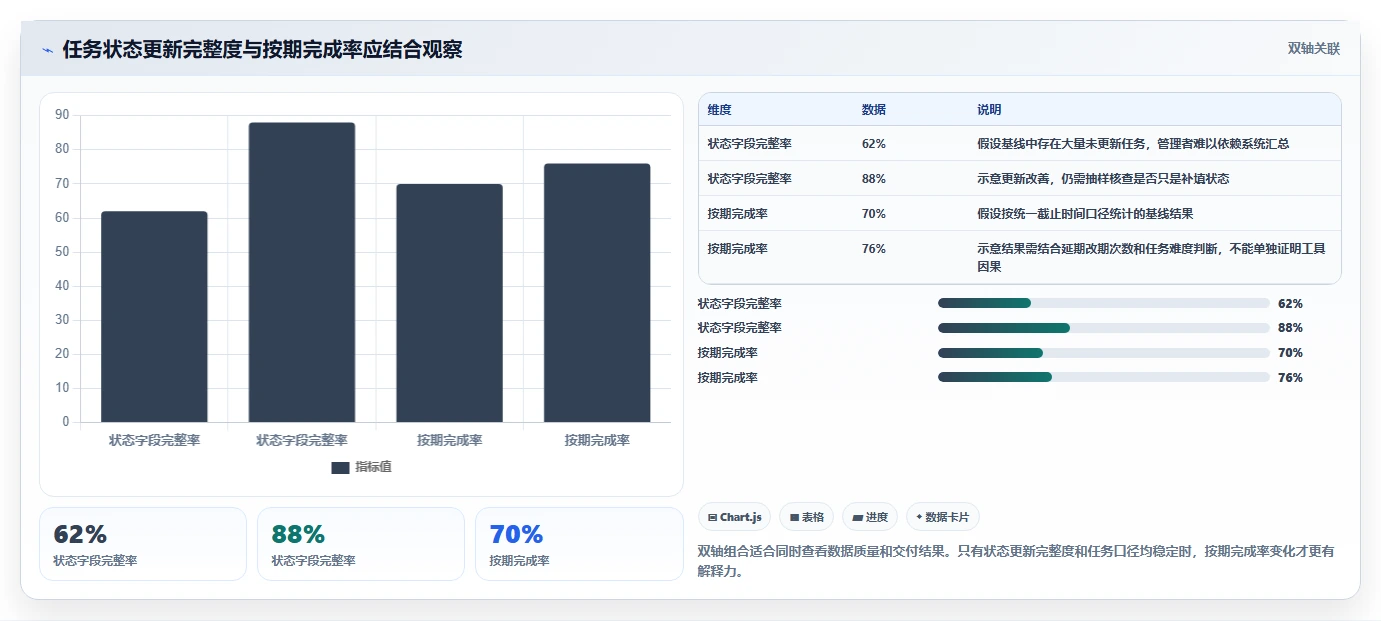
Task: Open the 62% 状态字段完整率 stat card
Action: [142, 544]
